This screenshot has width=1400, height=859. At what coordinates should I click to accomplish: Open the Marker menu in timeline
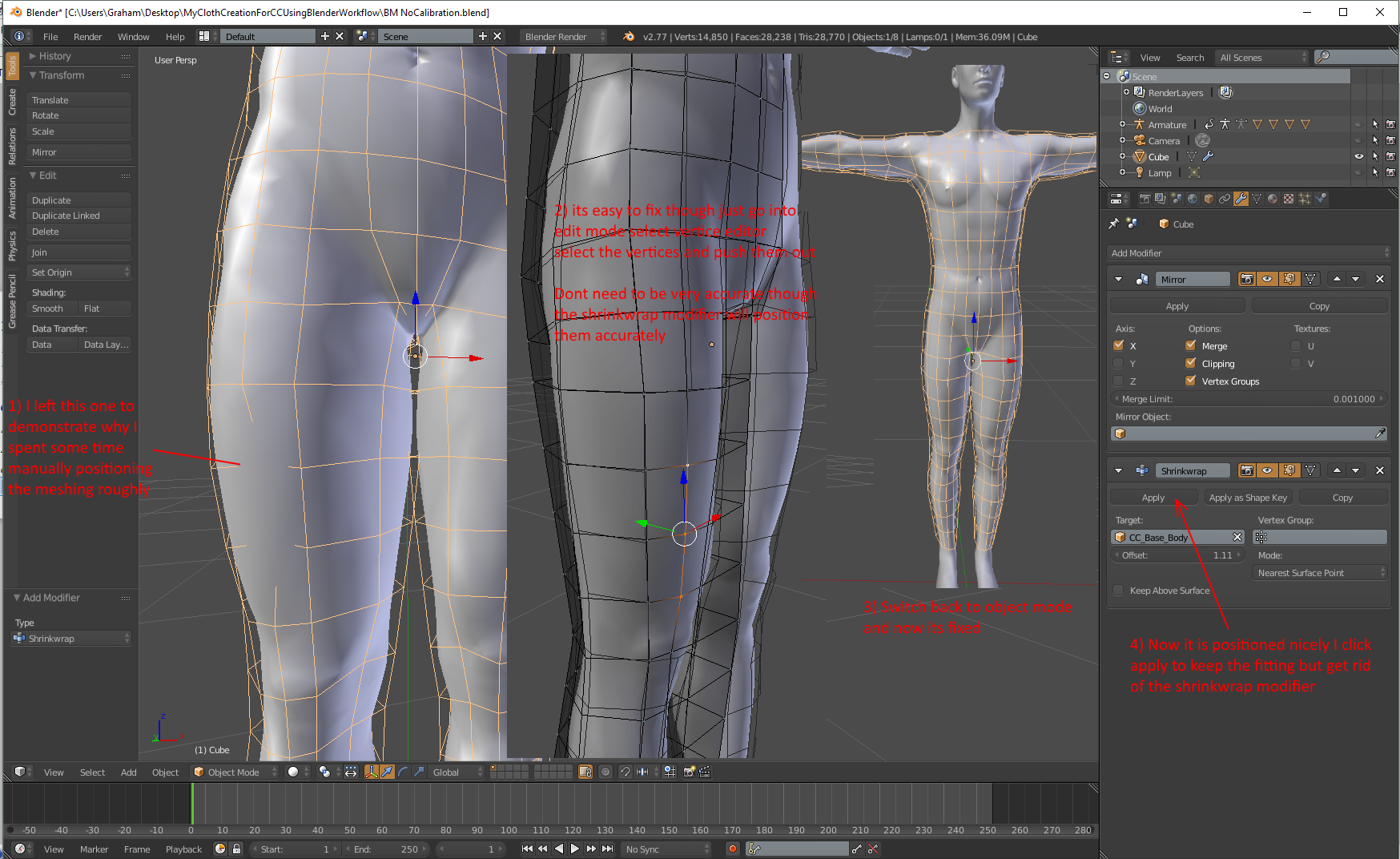pos(94,849)
